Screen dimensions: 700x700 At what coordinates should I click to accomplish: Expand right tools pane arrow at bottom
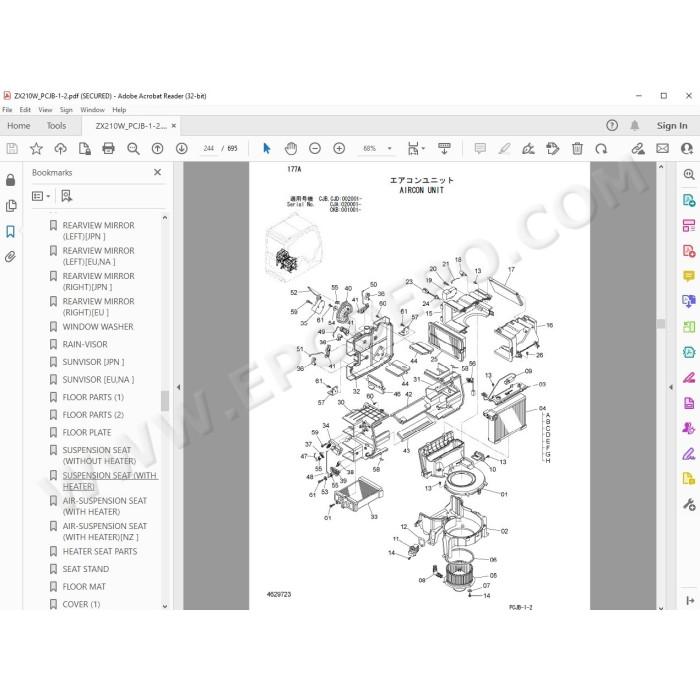(x=690, y=600)
